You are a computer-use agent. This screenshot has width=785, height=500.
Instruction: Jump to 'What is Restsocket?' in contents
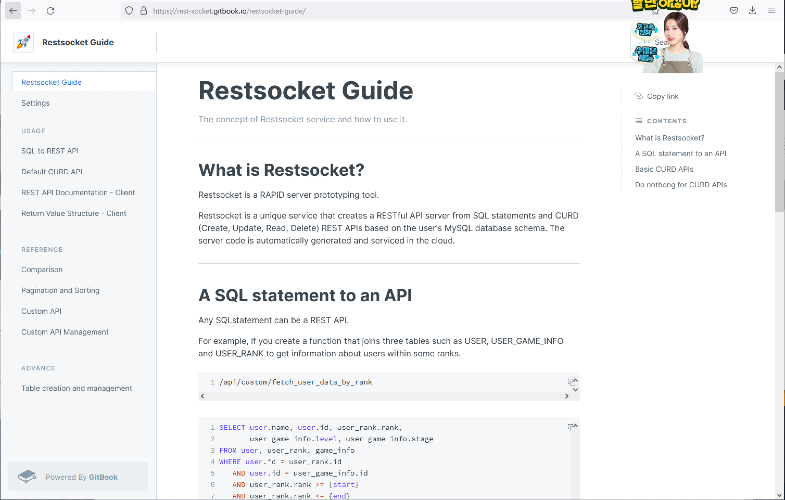pyautogui.click(x=669, y=138)
